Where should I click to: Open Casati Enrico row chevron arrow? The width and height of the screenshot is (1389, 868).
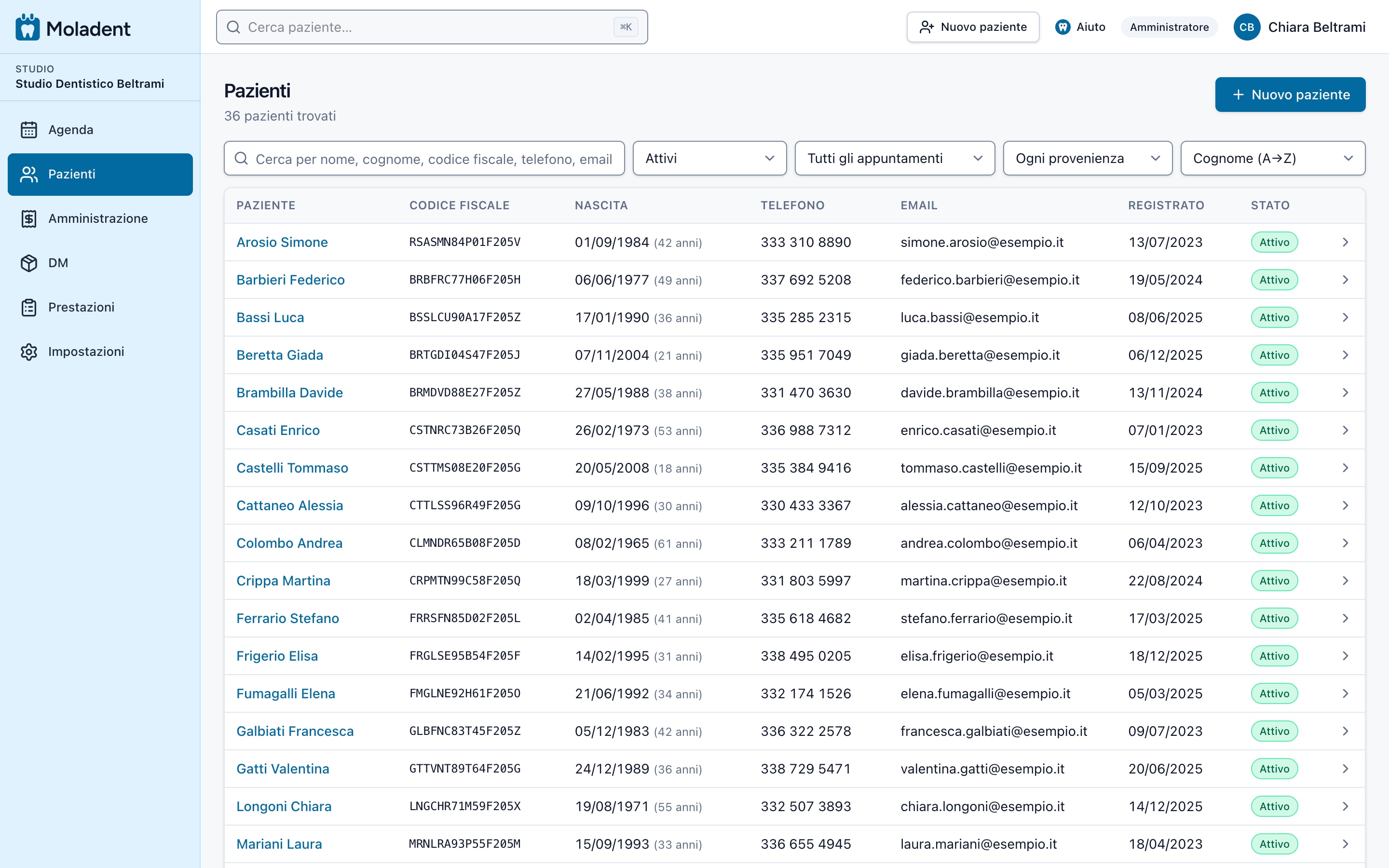tap(1346, 430)
